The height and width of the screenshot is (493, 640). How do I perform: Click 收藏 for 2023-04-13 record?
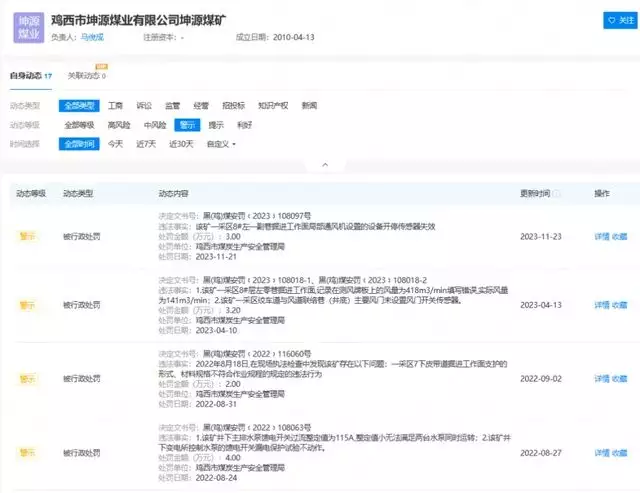620,305
